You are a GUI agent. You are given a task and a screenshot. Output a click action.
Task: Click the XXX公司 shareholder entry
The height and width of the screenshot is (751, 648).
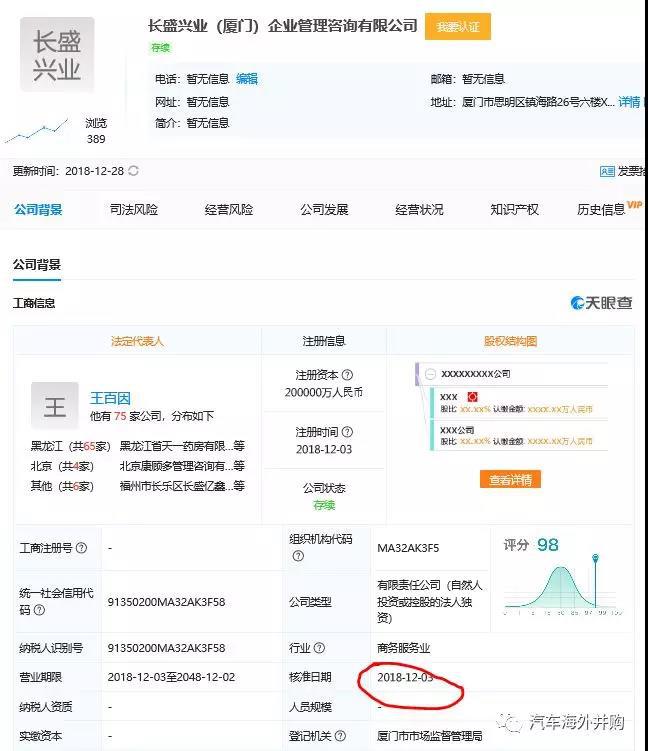point(457,430)
